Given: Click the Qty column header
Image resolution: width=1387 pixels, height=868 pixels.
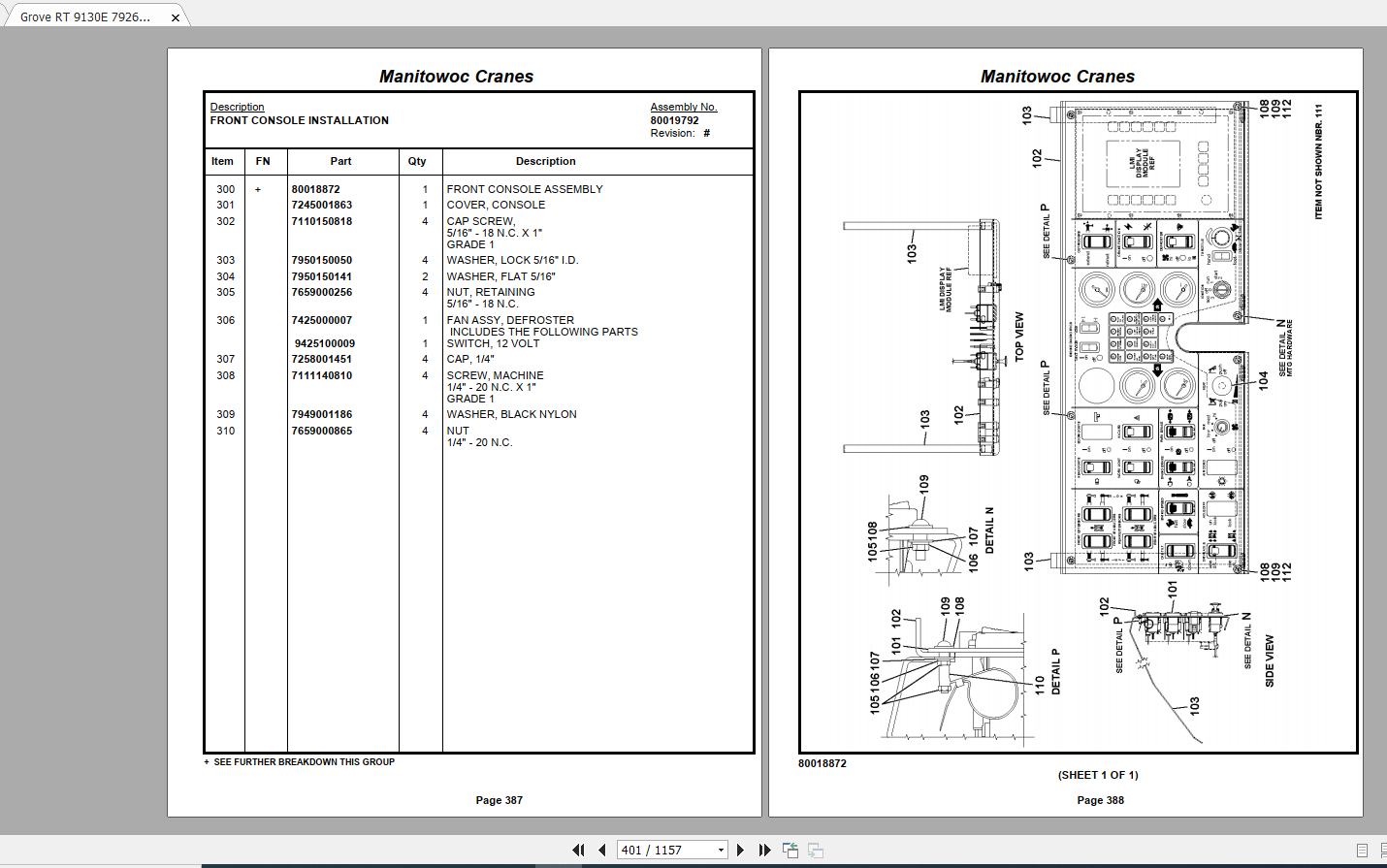Looking at the screenshot, I should [x=417, y=161].
